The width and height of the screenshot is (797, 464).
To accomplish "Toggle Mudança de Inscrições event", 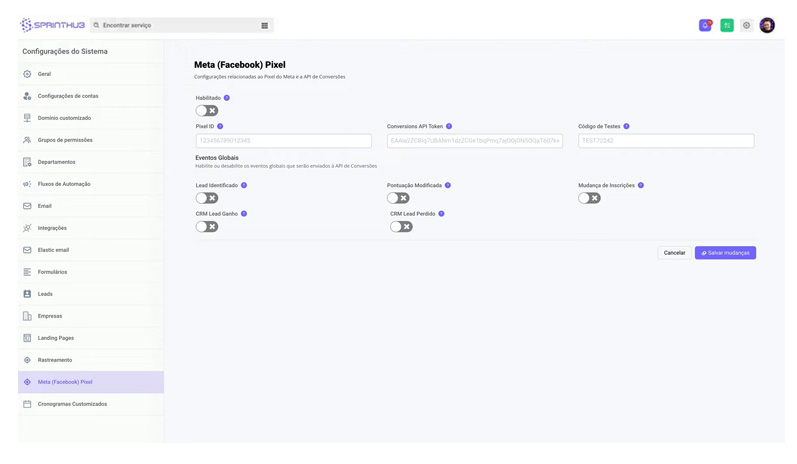I will 589,198.
